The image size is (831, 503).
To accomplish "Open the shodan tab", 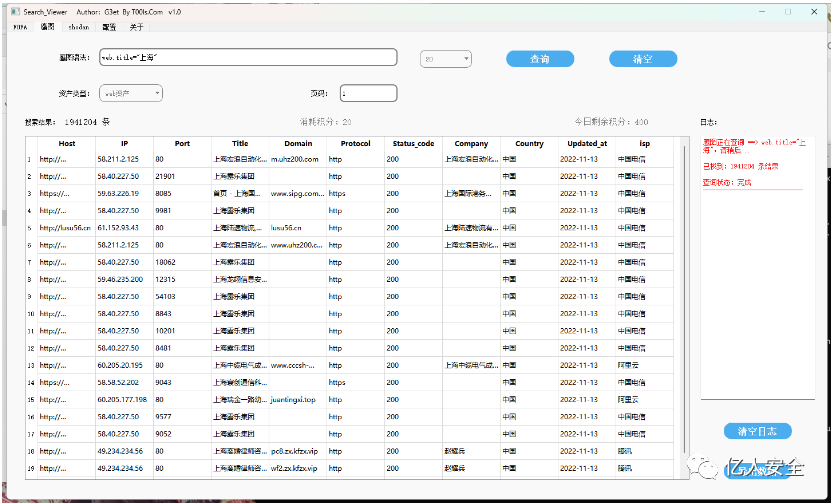I will pos(78,27).
